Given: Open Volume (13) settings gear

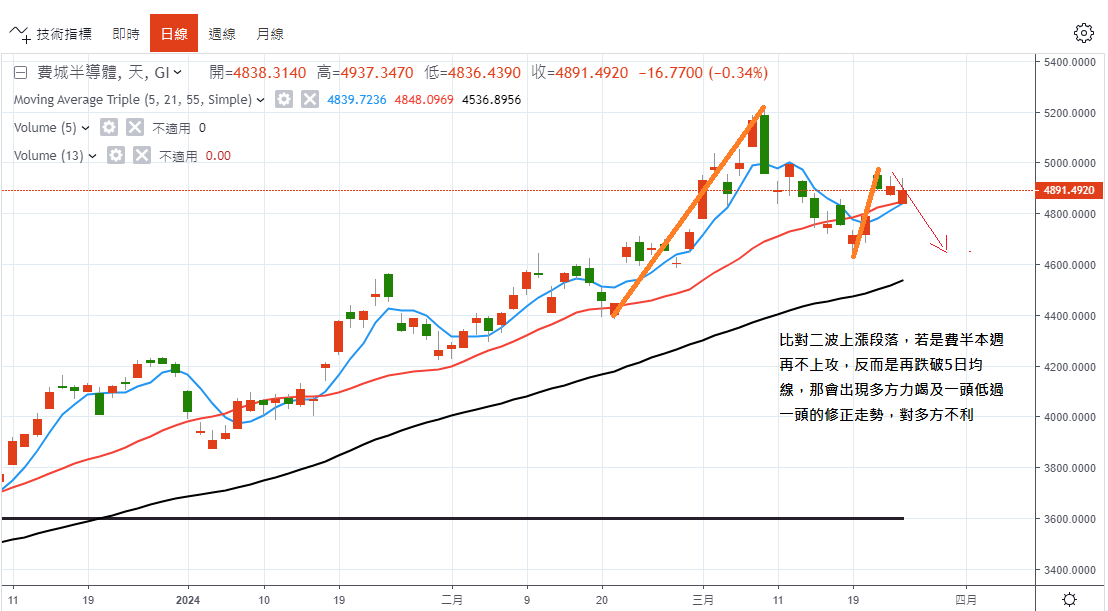Looking at the screenshot, I should (116, 155).
